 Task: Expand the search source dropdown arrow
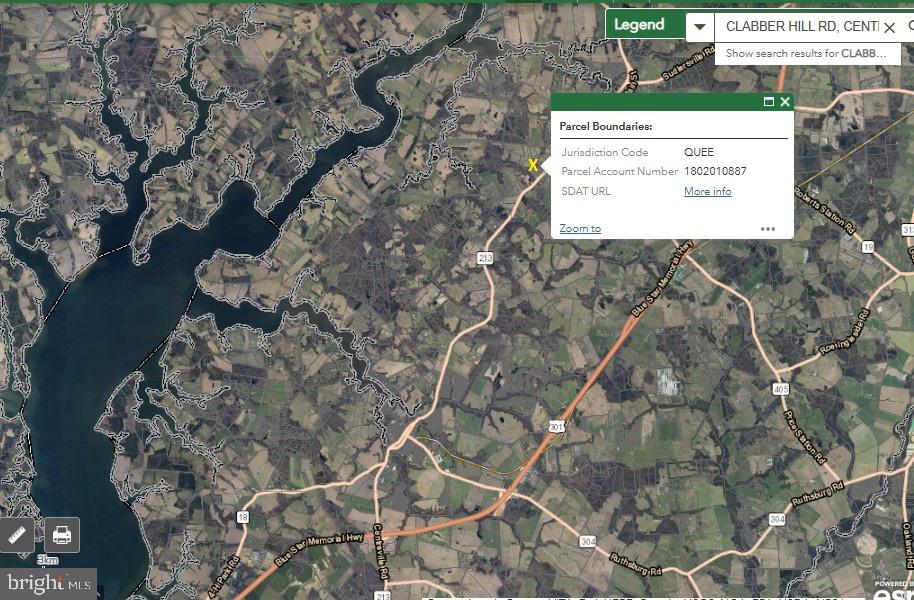700,27
